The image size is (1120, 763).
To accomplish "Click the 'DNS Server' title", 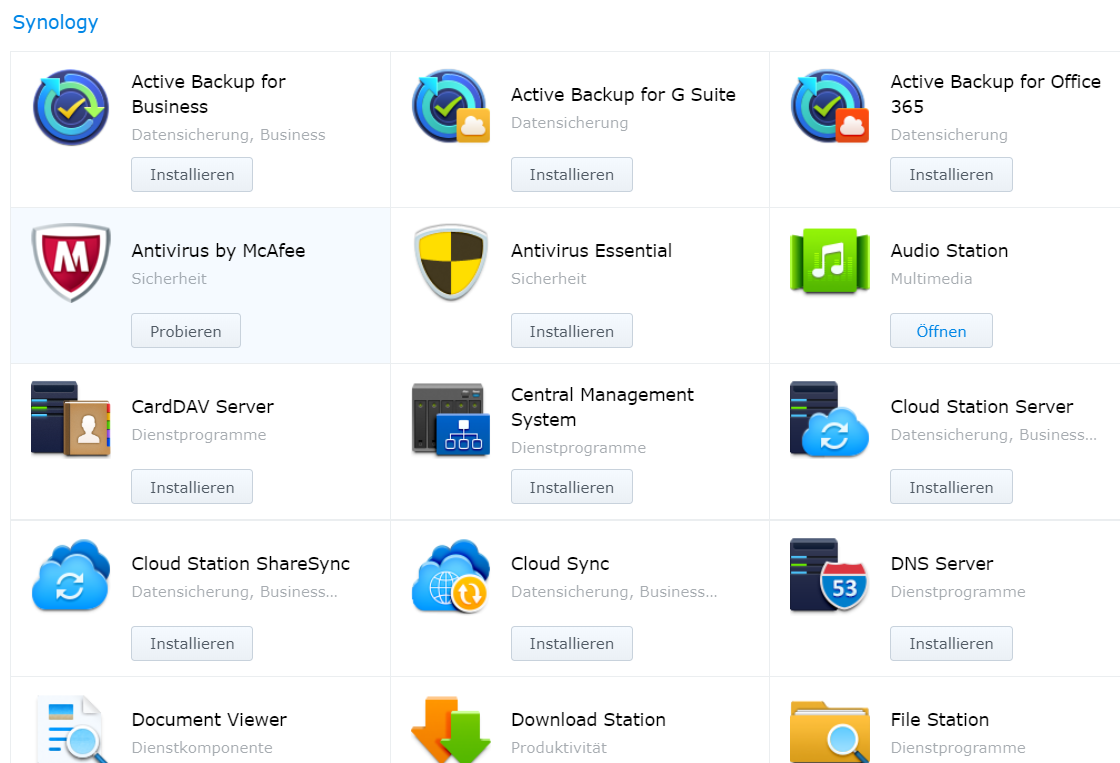I will [x=941, y=564].
